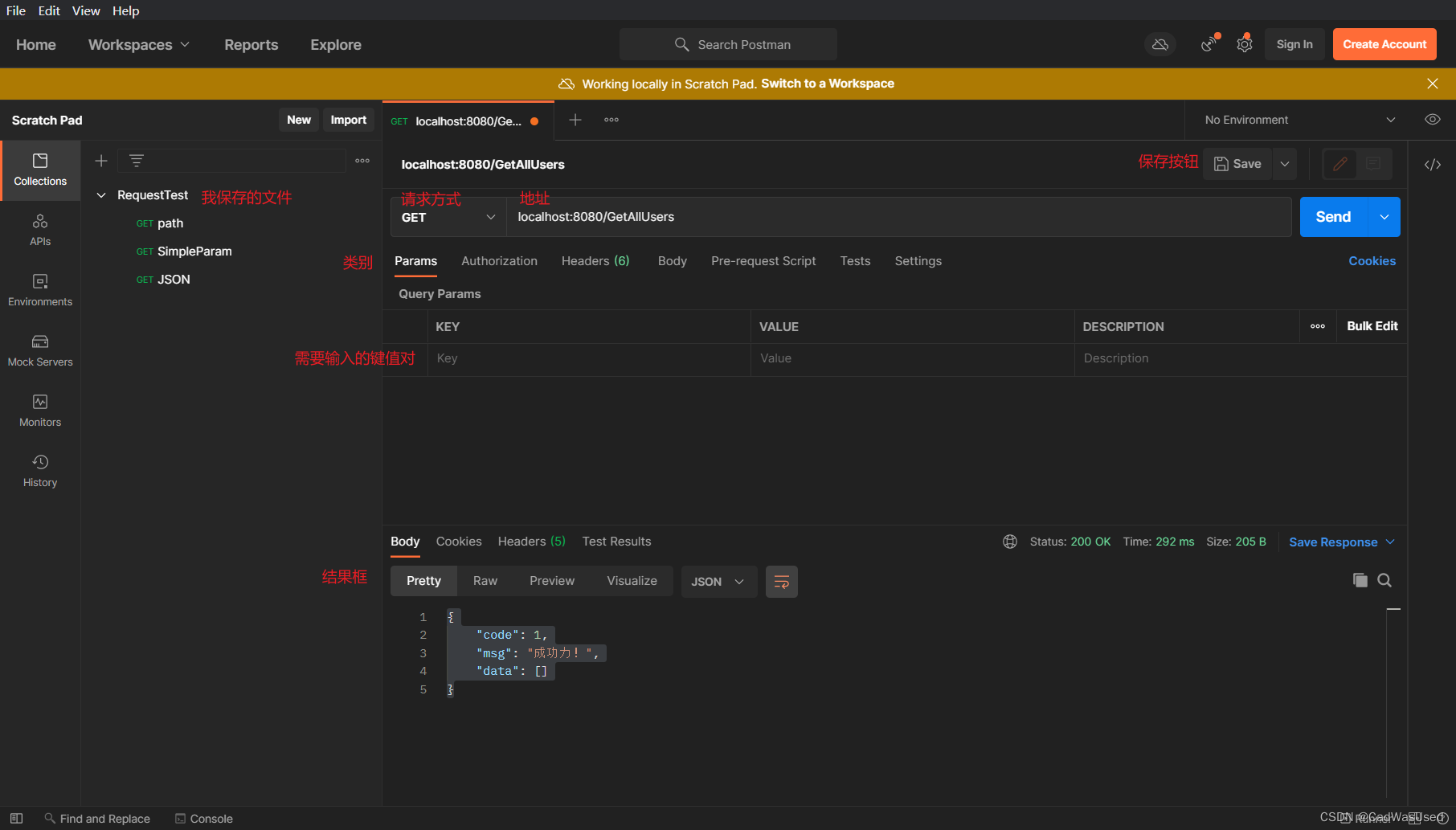Switch to response Cookies tab

click(x=459, y=542)
